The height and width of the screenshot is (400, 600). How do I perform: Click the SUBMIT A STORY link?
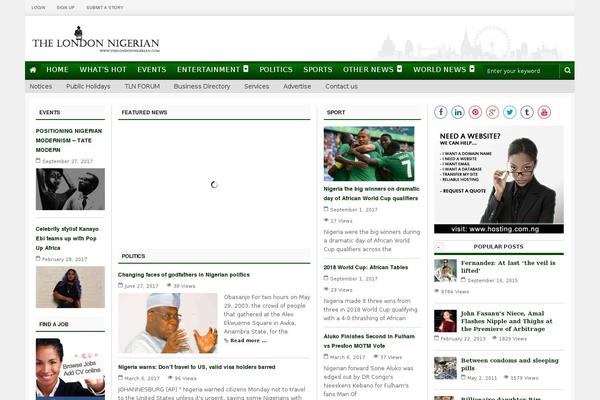[105, 8]
